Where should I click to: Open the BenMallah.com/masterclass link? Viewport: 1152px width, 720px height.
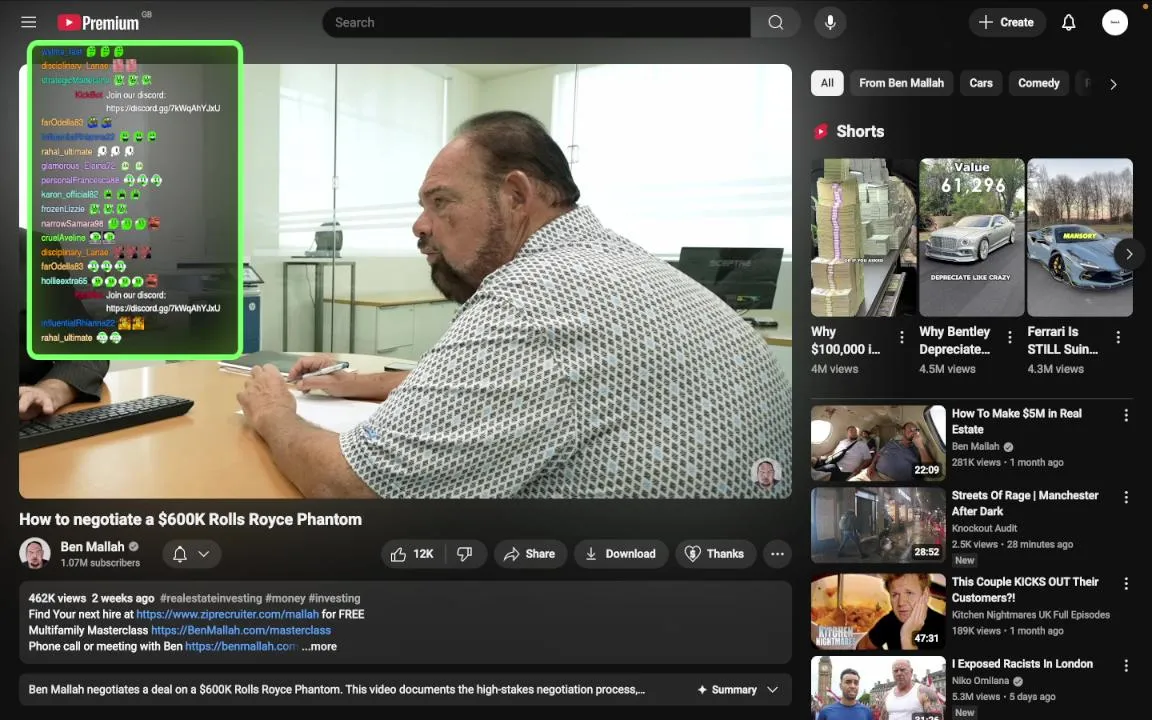point(241,630)
